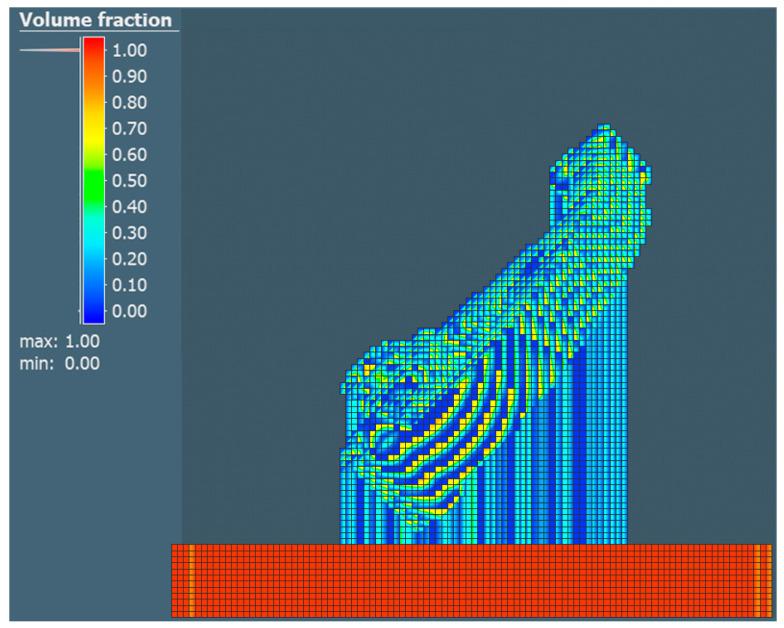784x628 pixels.
Task: Select the 0.00 legend tick label
Action: pos(131,311)
